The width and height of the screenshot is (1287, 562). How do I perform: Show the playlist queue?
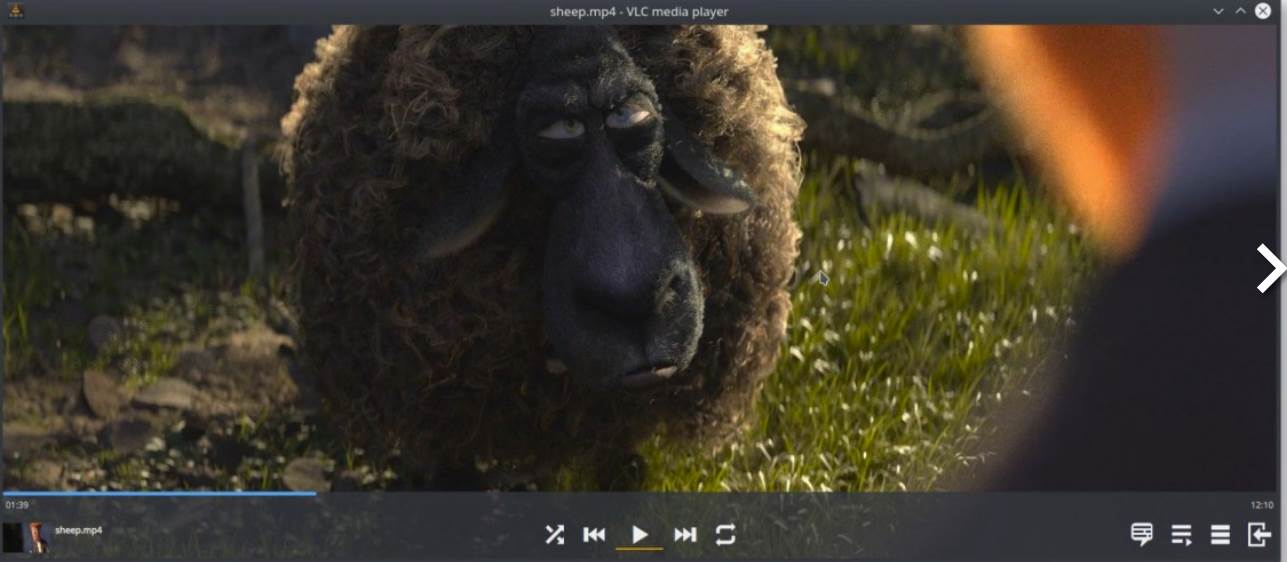(x=1181, y=535)
